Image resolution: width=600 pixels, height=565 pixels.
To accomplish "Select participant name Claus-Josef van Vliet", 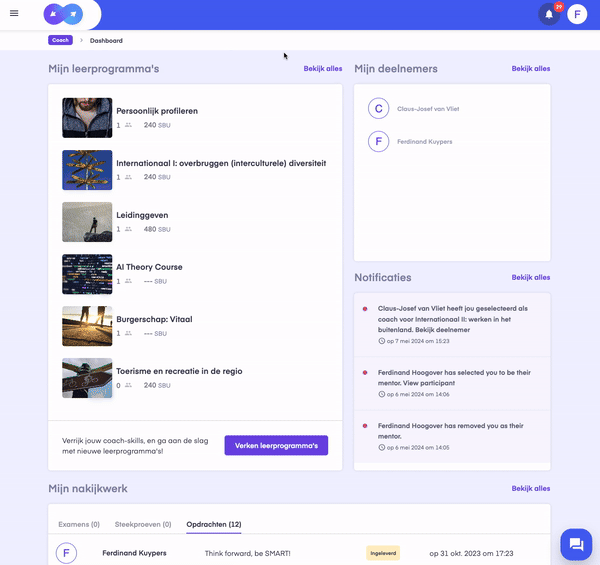I will (x=428, y=109).
